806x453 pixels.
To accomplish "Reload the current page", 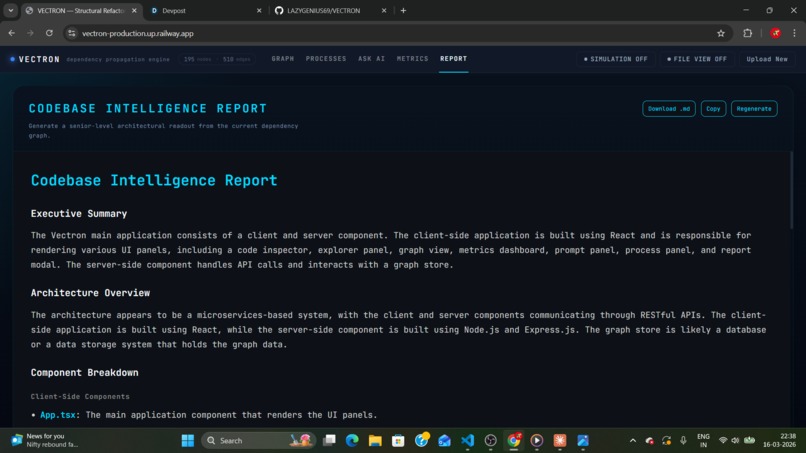I will pos(49,33).
